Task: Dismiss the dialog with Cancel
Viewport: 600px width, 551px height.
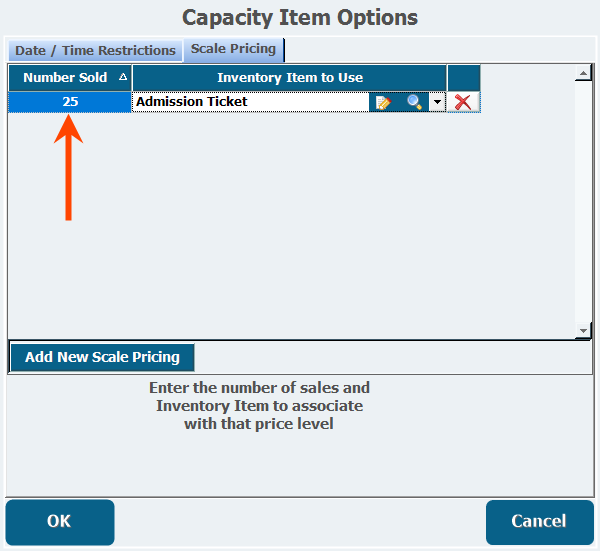Action: (x=540, y=522)
